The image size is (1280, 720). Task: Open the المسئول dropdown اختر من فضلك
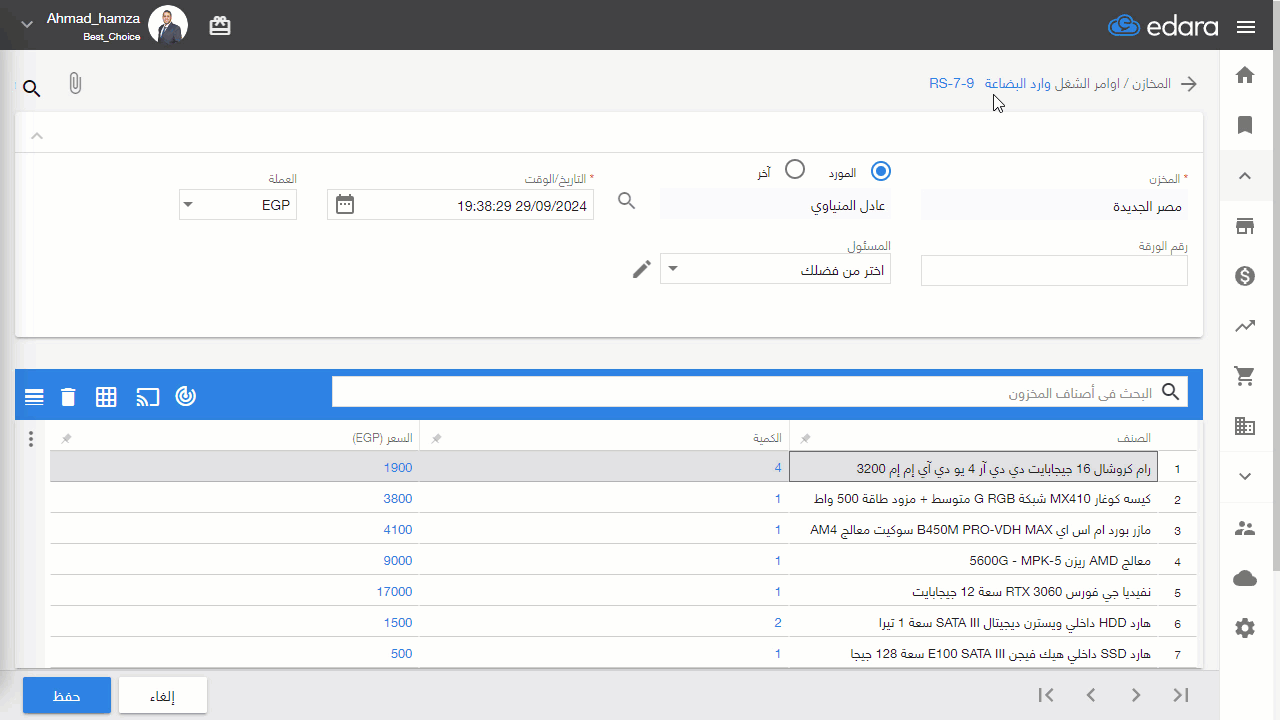775,269
